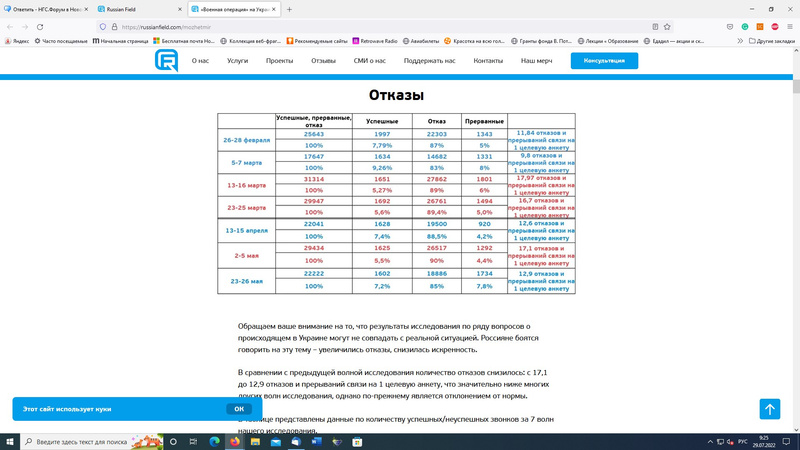
Task: Switch to Russian Field tab
Action: click(140, 9)
